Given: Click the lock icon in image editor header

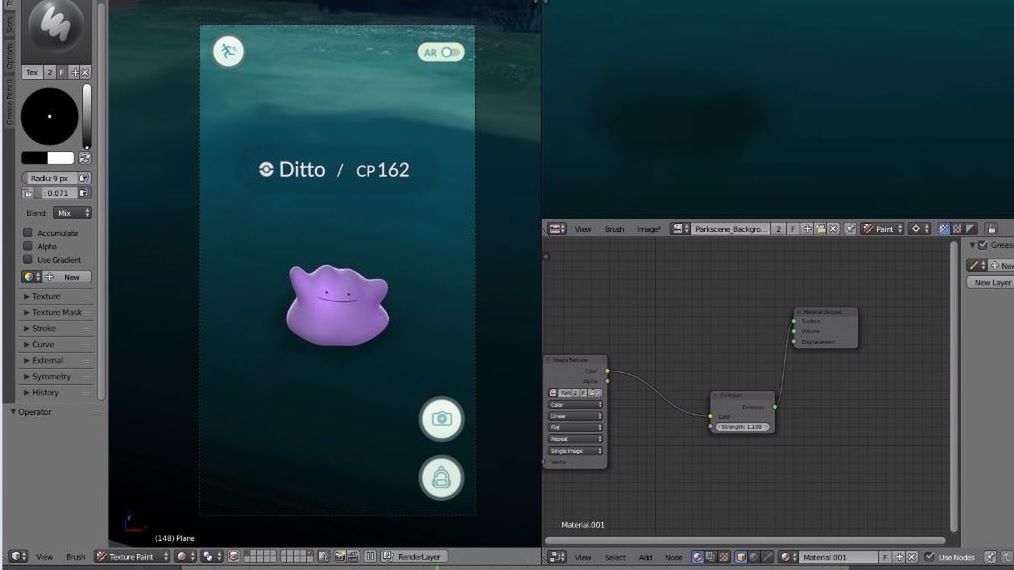Looking at the screenshot, I should coord(991,229).
